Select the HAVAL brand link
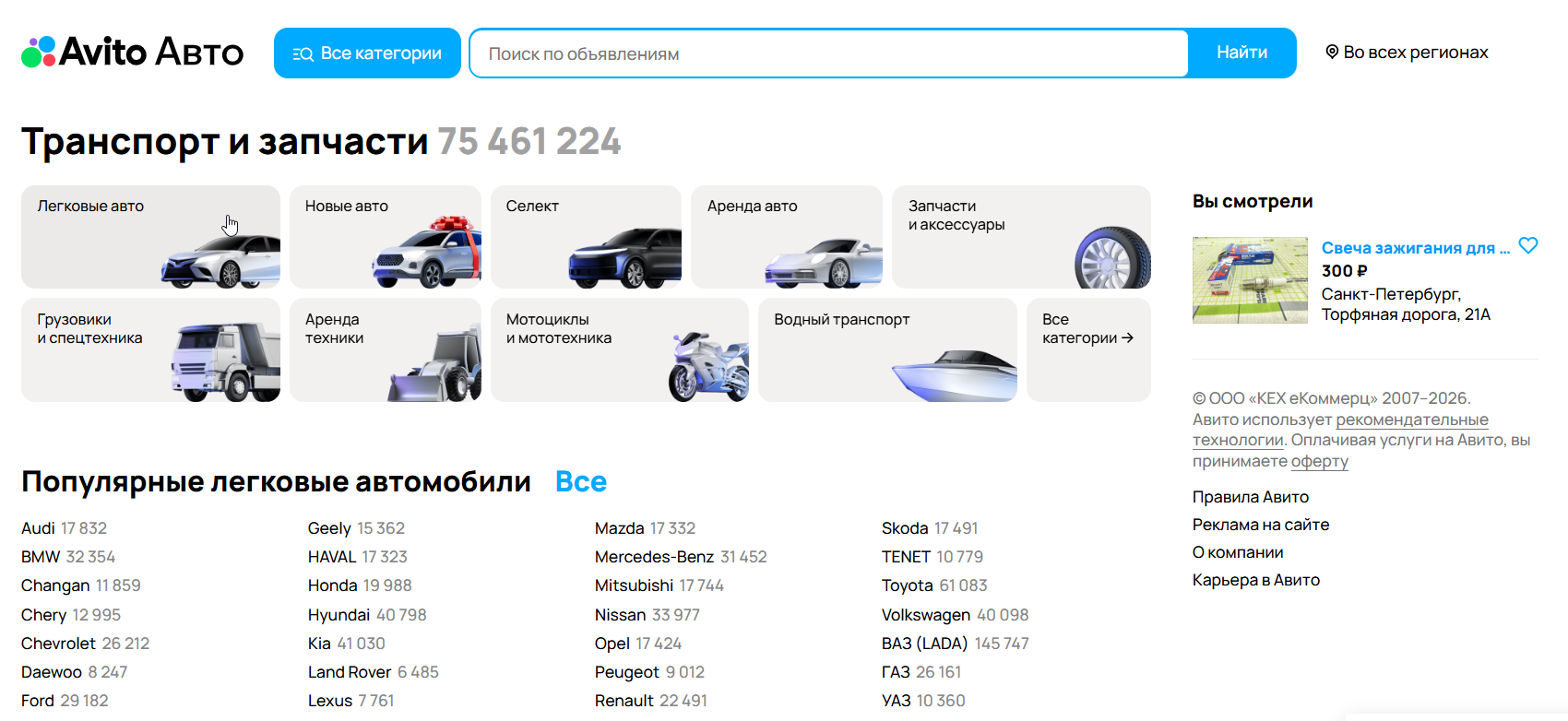 coord(332,557)
